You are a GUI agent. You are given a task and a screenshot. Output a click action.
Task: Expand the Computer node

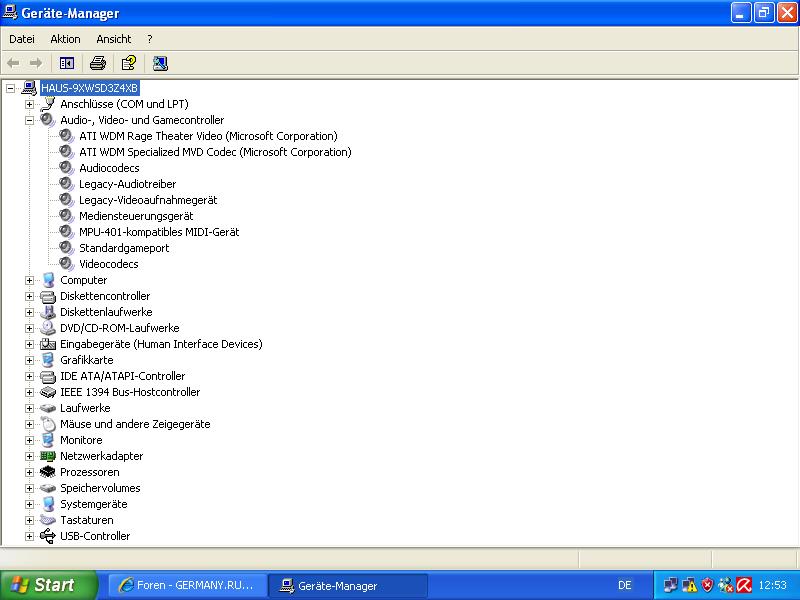pos(30,281)
